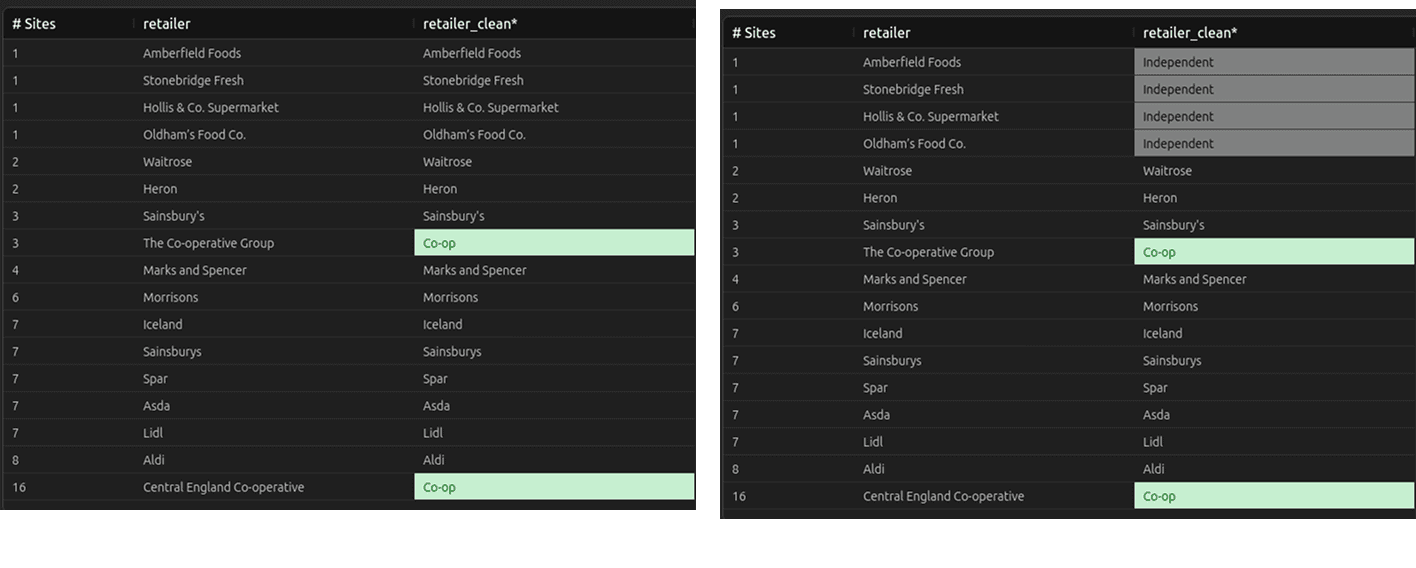Select the Independent cell beside Stonebridge Fresh

[x=1274, y=89]
